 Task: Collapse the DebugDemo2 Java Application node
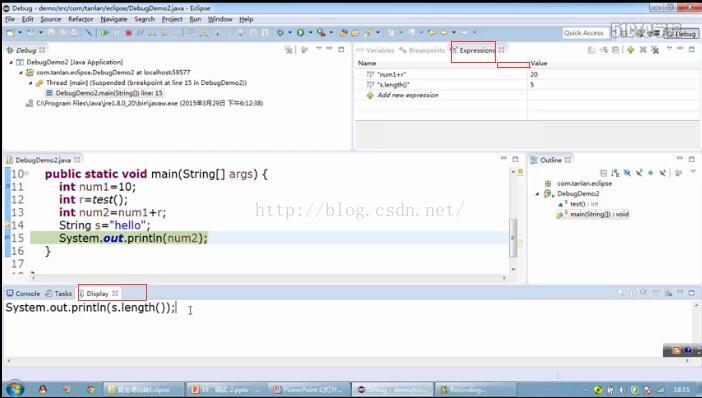[x=11, y=62]
